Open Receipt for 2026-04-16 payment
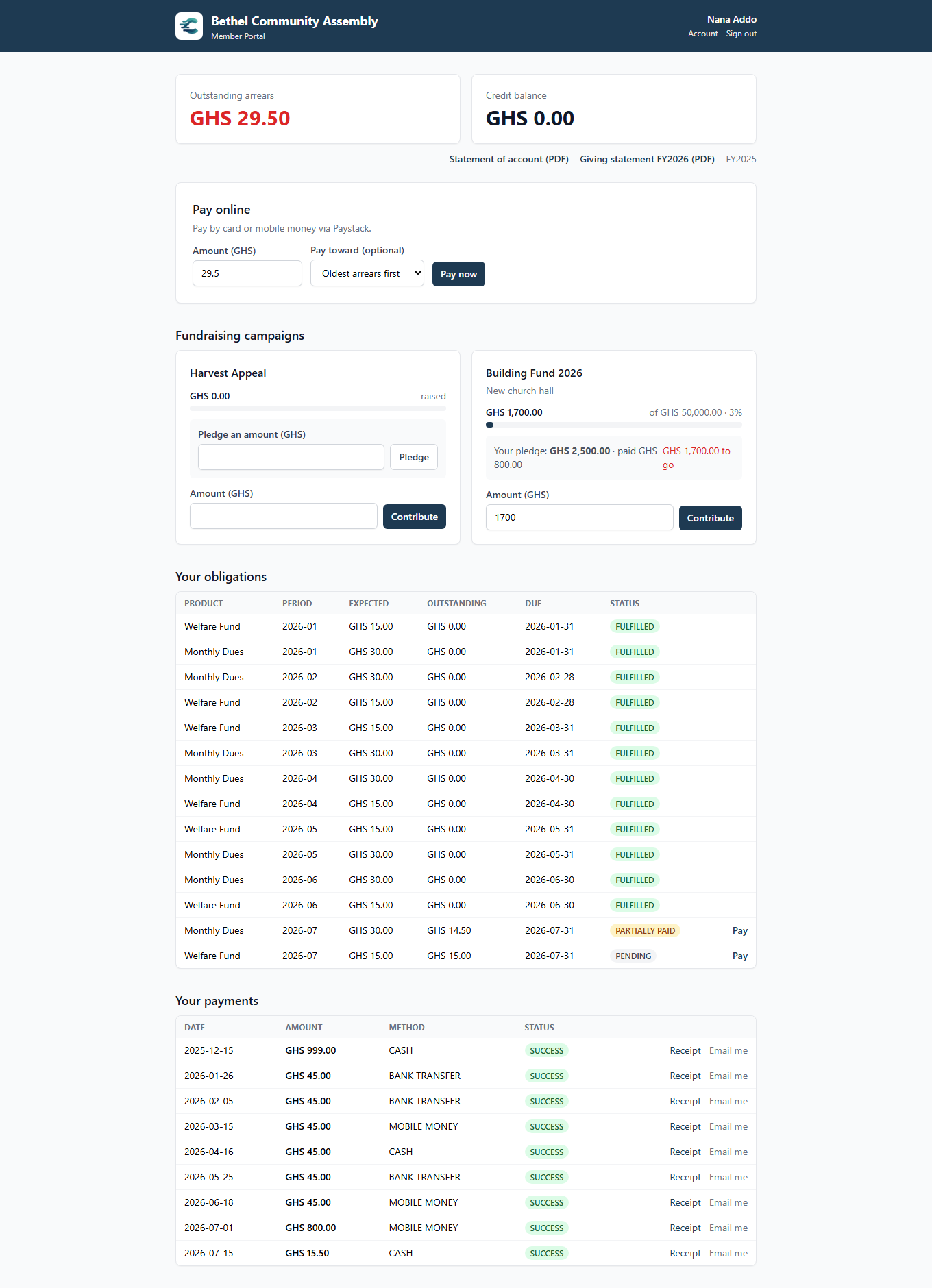This screenshot has width=932, height=1288. (685, 1152)
